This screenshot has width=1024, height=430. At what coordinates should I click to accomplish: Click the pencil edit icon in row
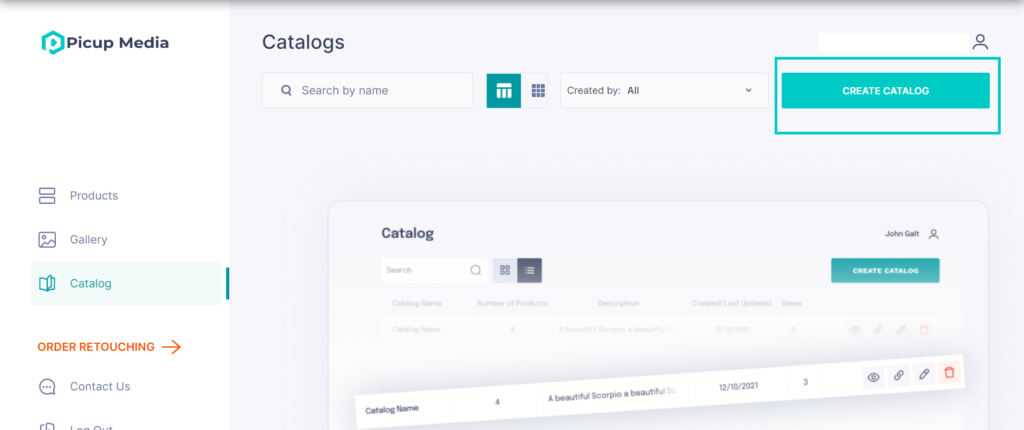pos(923,374)
